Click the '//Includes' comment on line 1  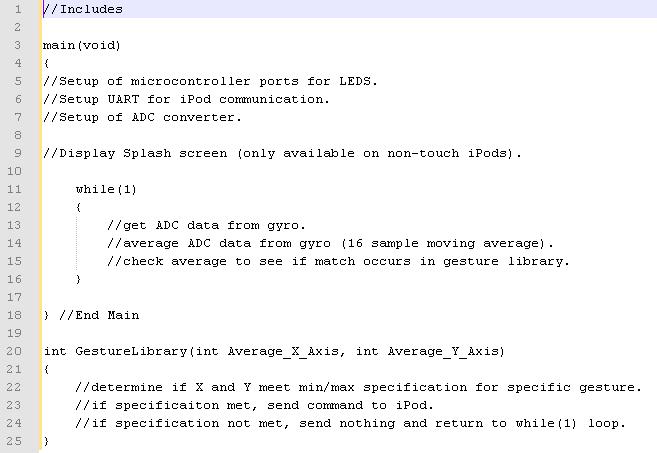83,9
